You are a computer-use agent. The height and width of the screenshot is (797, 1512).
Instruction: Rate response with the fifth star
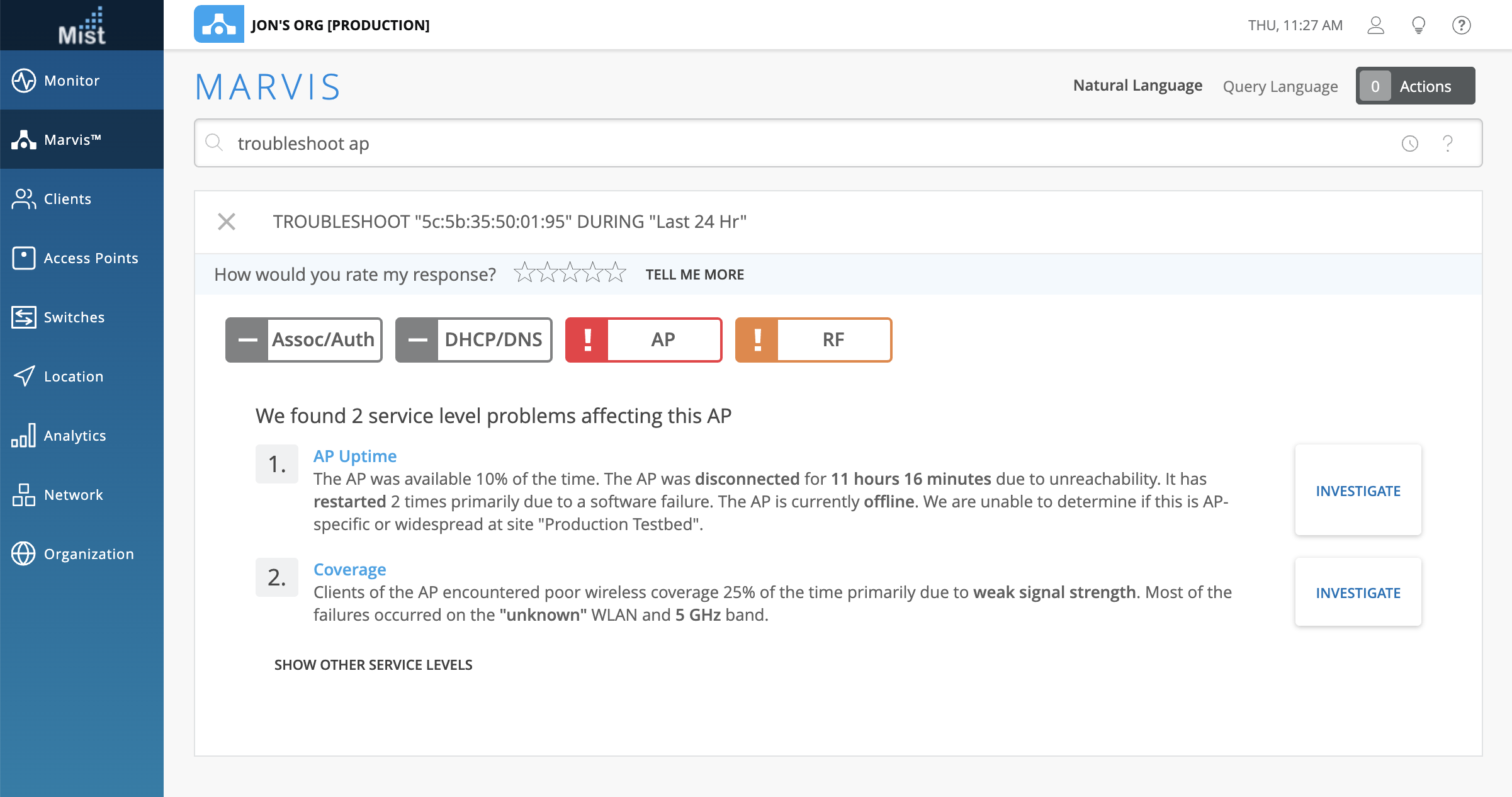(616, 273)
